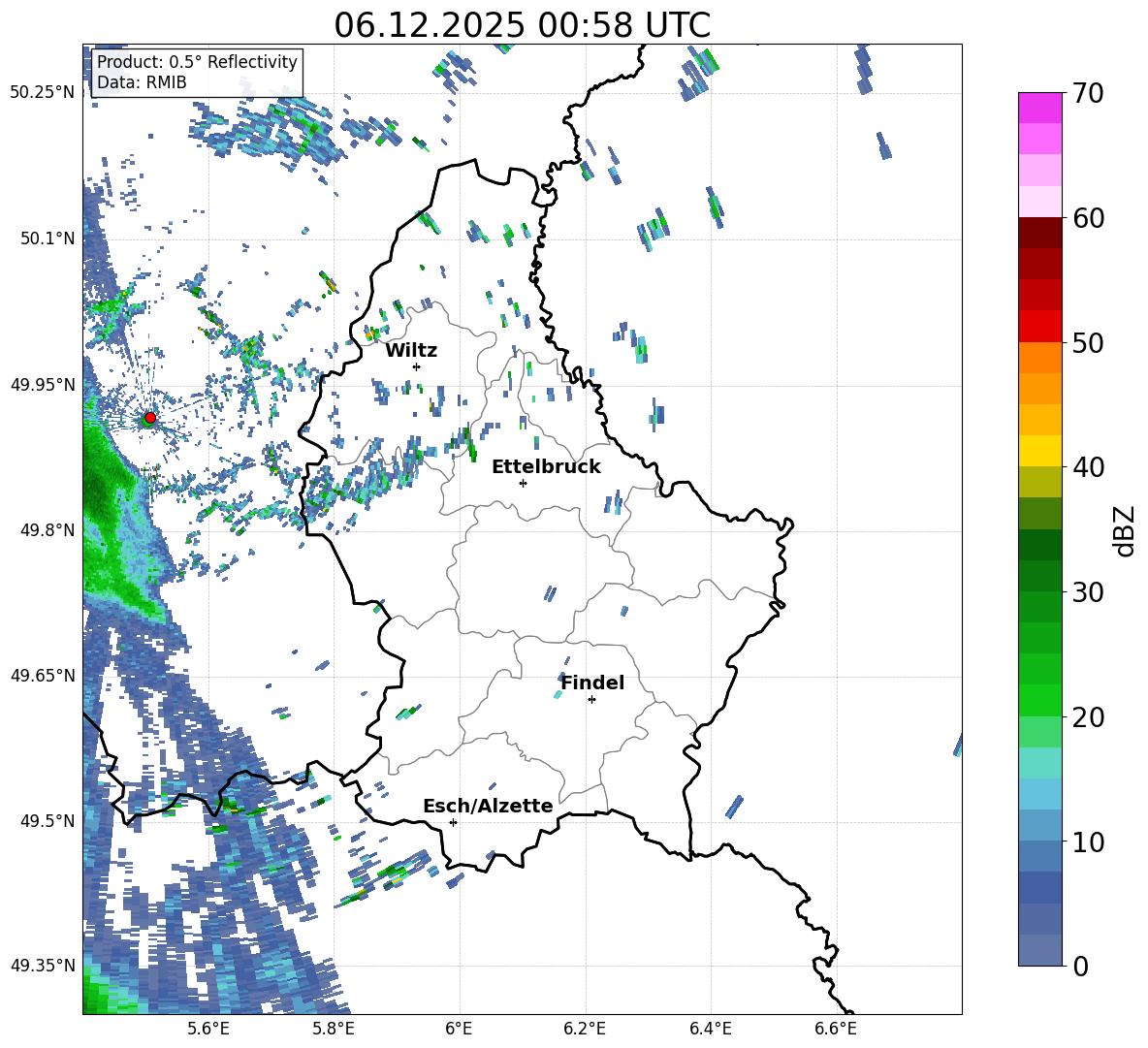Click the Ettelbruck city label
Viewport: 1148px width, 1048px height.
coord(546,467)
